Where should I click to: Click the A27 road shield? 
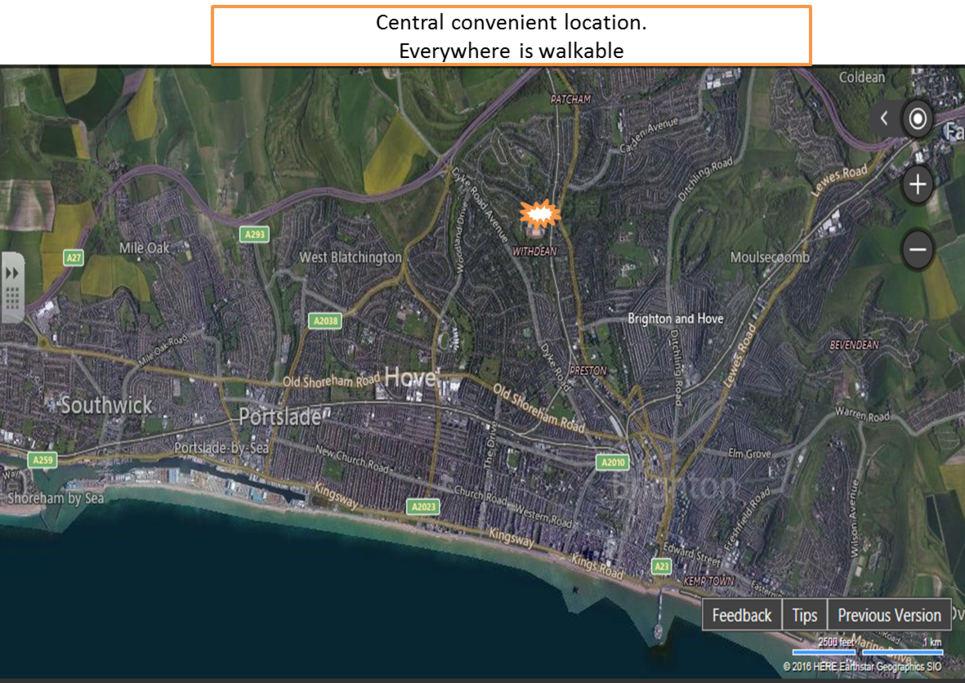tap(73, 257)
